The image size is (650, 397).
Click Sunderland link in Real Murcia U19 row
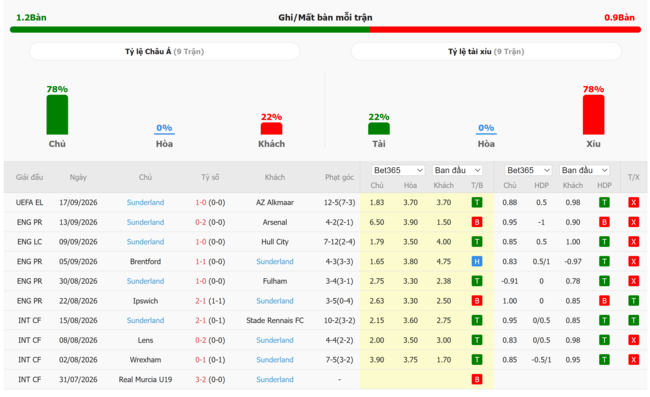coord(275,380)
